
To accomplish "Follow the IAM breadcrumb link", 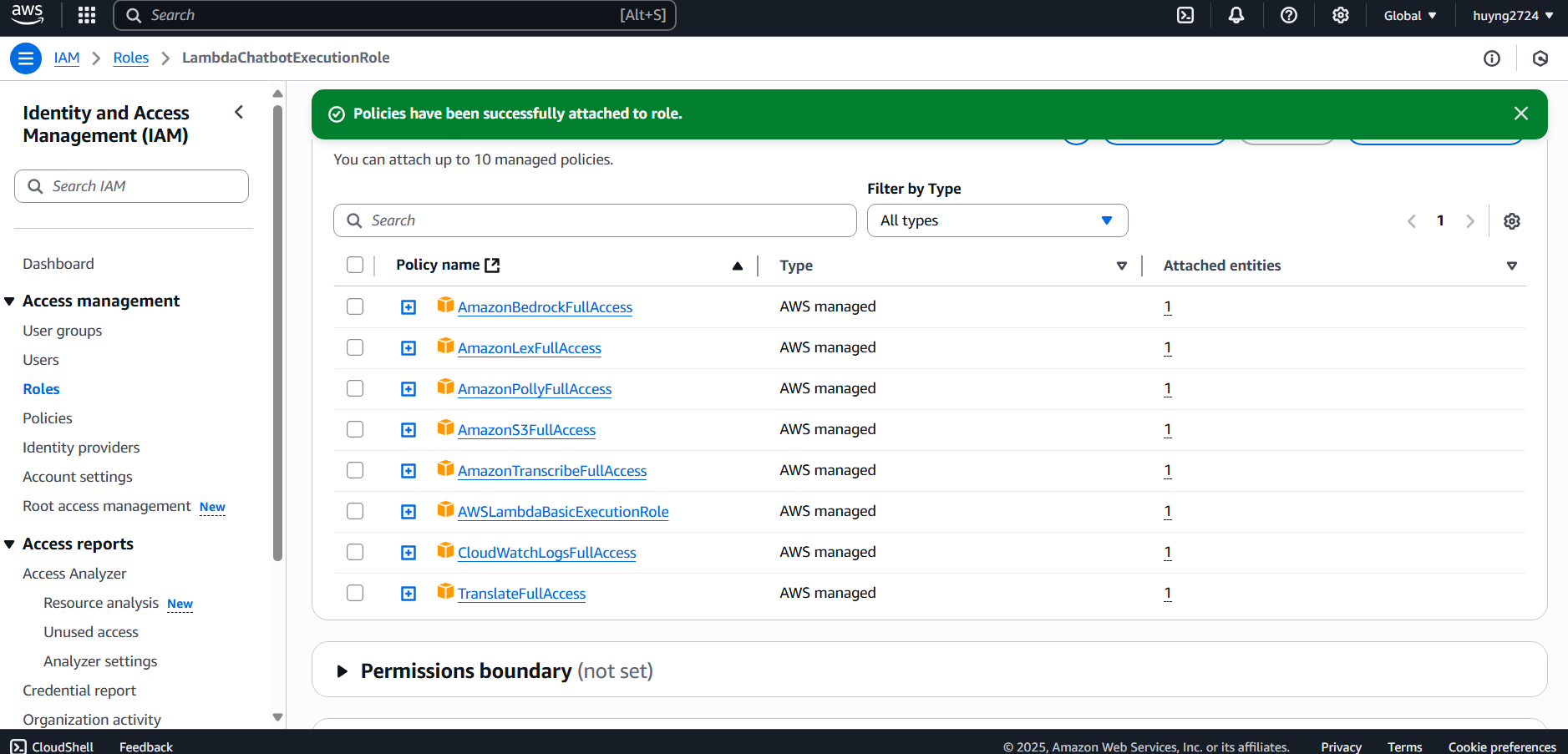I will [x=67, y=58].
